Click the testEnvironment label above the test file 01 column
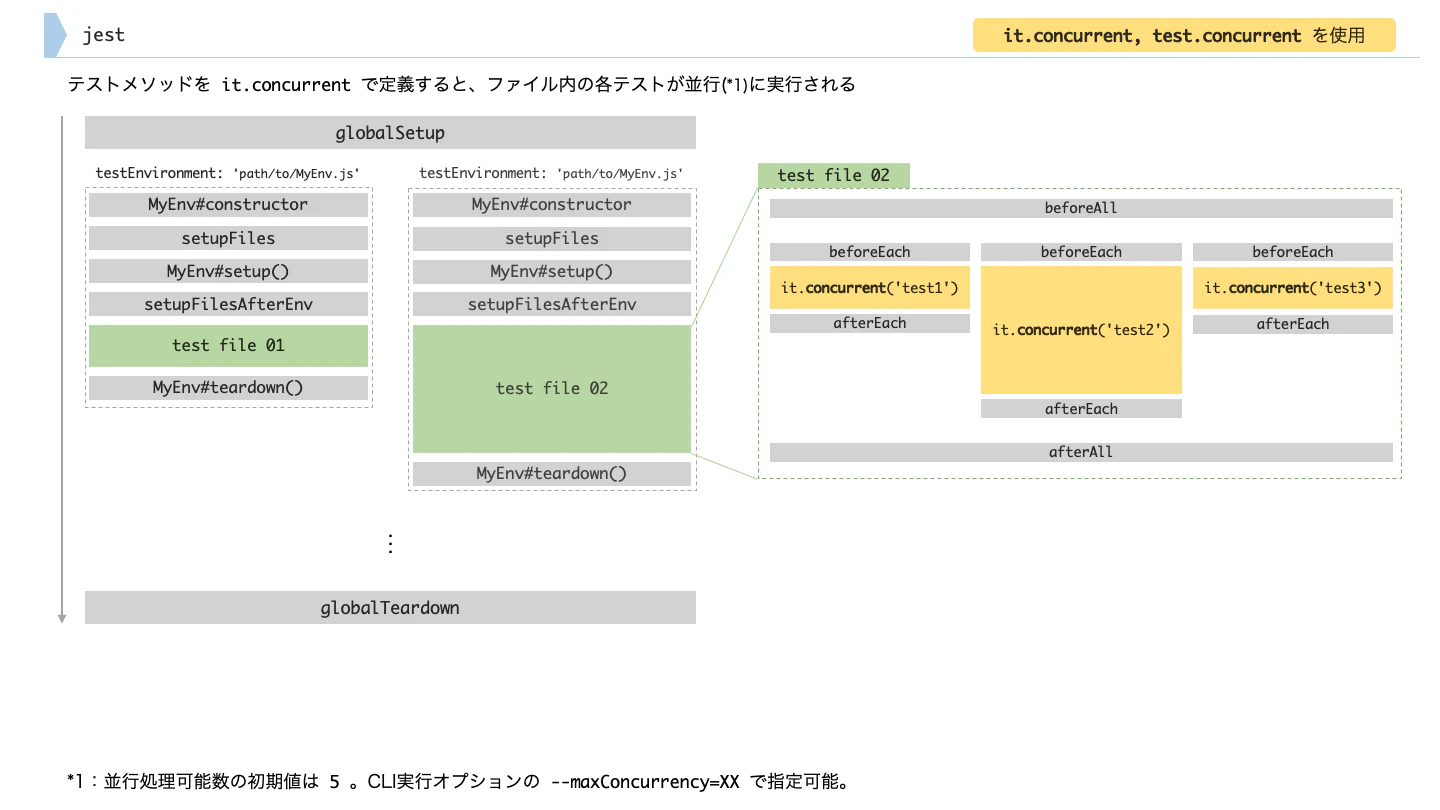 pyautogui.click(x=228, y=173)
